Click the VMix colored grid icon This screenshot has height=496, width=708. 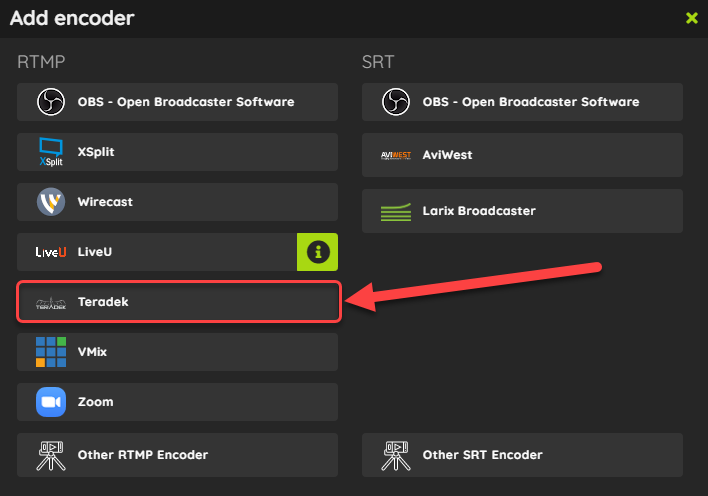click(51, 352)
